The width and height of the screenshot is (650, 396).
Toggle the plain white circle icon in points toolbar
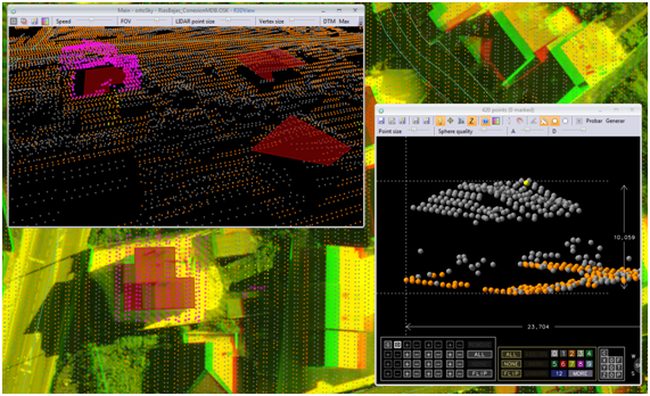point(565,121)
